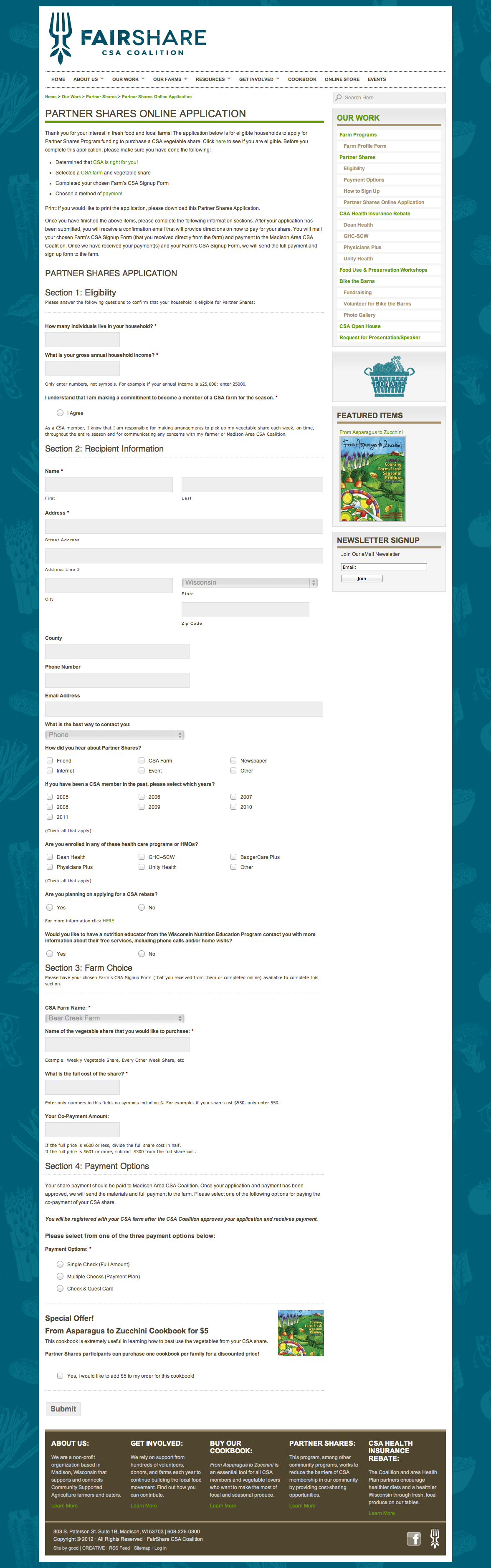Click the payment link in the checklist
Viewport: 491px width, 1568px height.
pos(113,194)
